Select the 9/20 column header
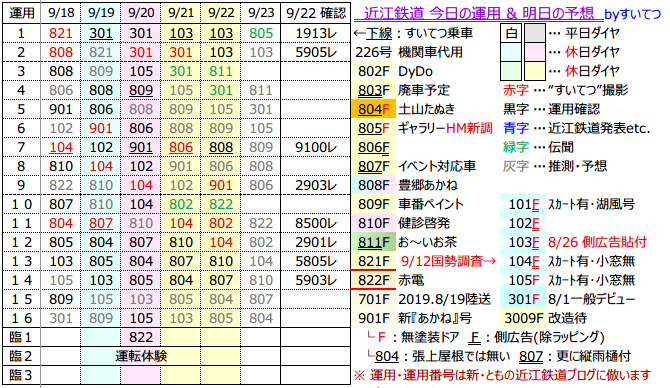670x388 pixels. 141,13
